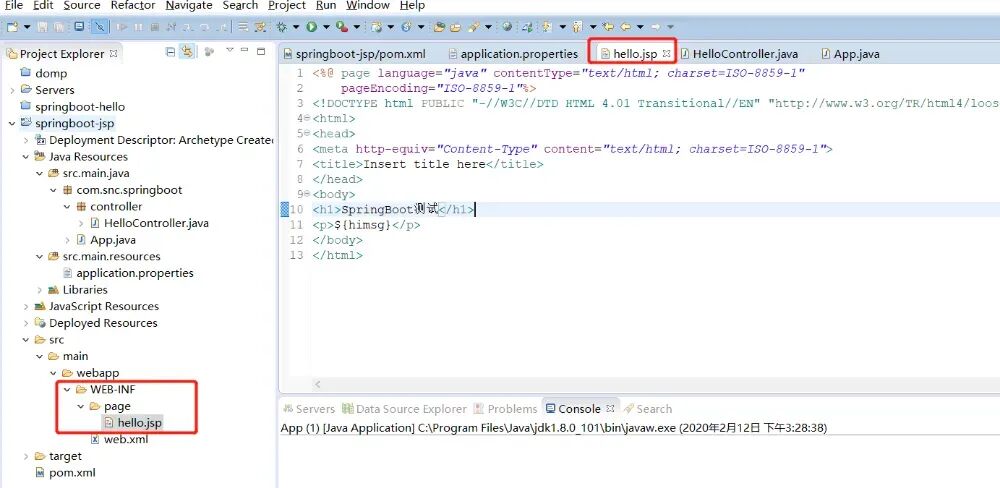Image resolution: width=1000 pixels, height=488 pixels.
Task: Open the Window menu
Action: coord(368,6)
